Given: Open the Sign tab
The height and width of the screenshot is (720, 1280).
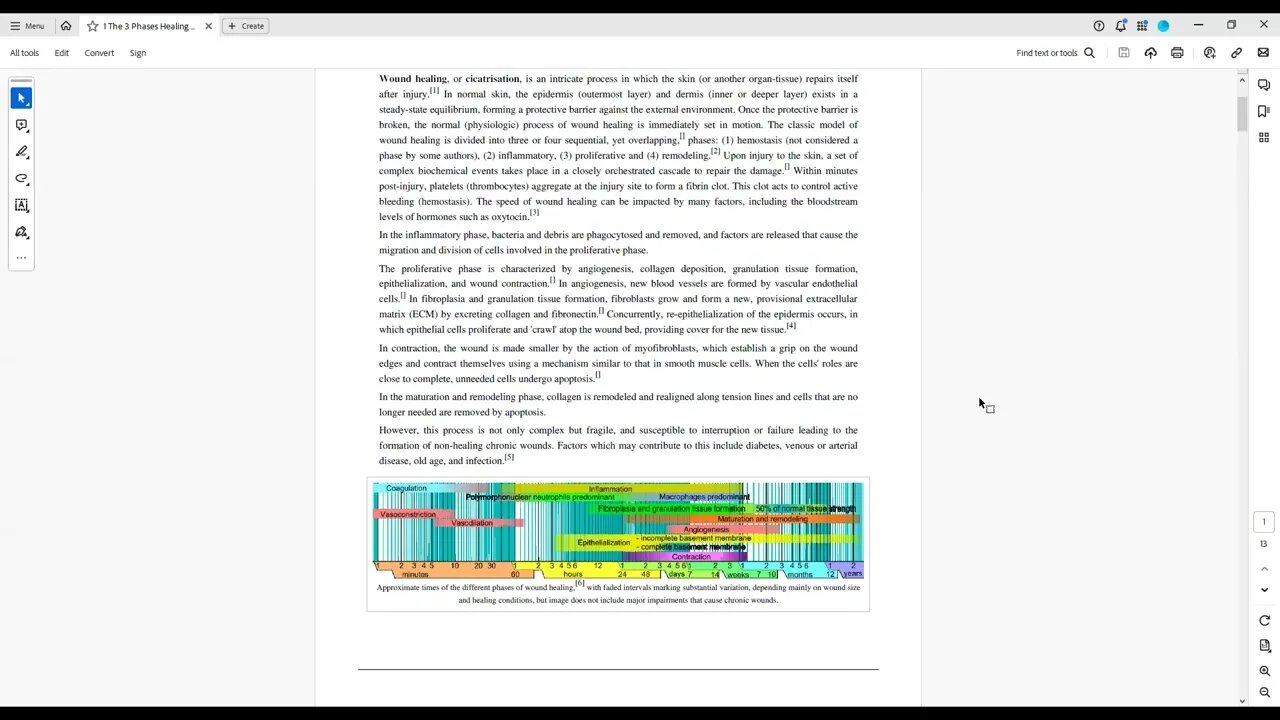Looking at the screenshot, I should (138, 53).
